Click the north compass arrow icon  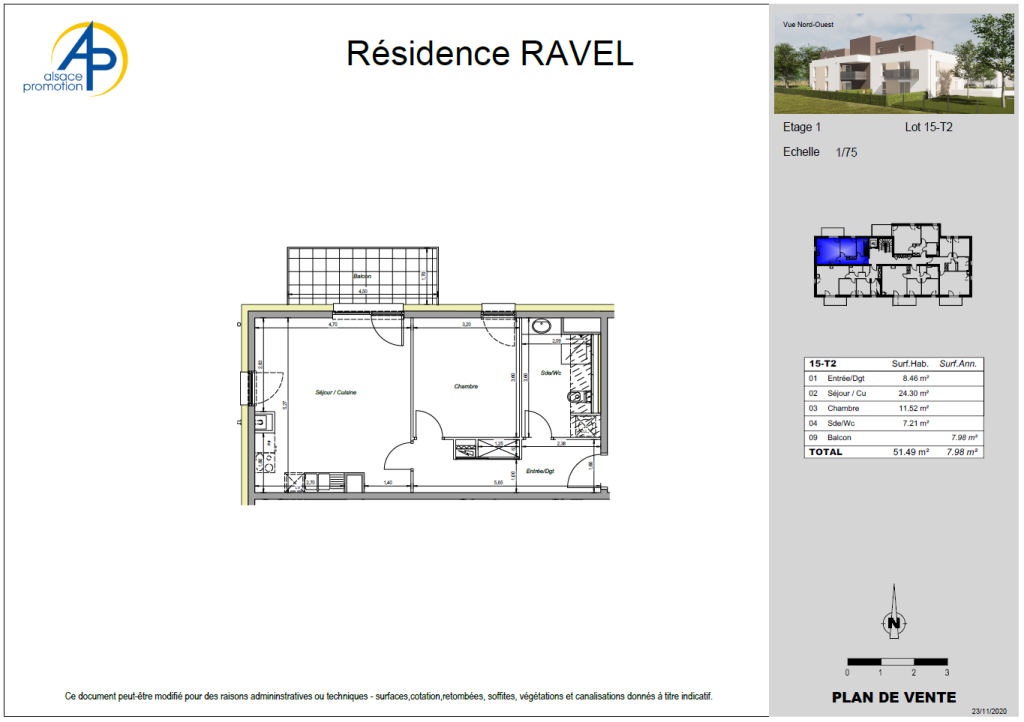click(893, 612)
